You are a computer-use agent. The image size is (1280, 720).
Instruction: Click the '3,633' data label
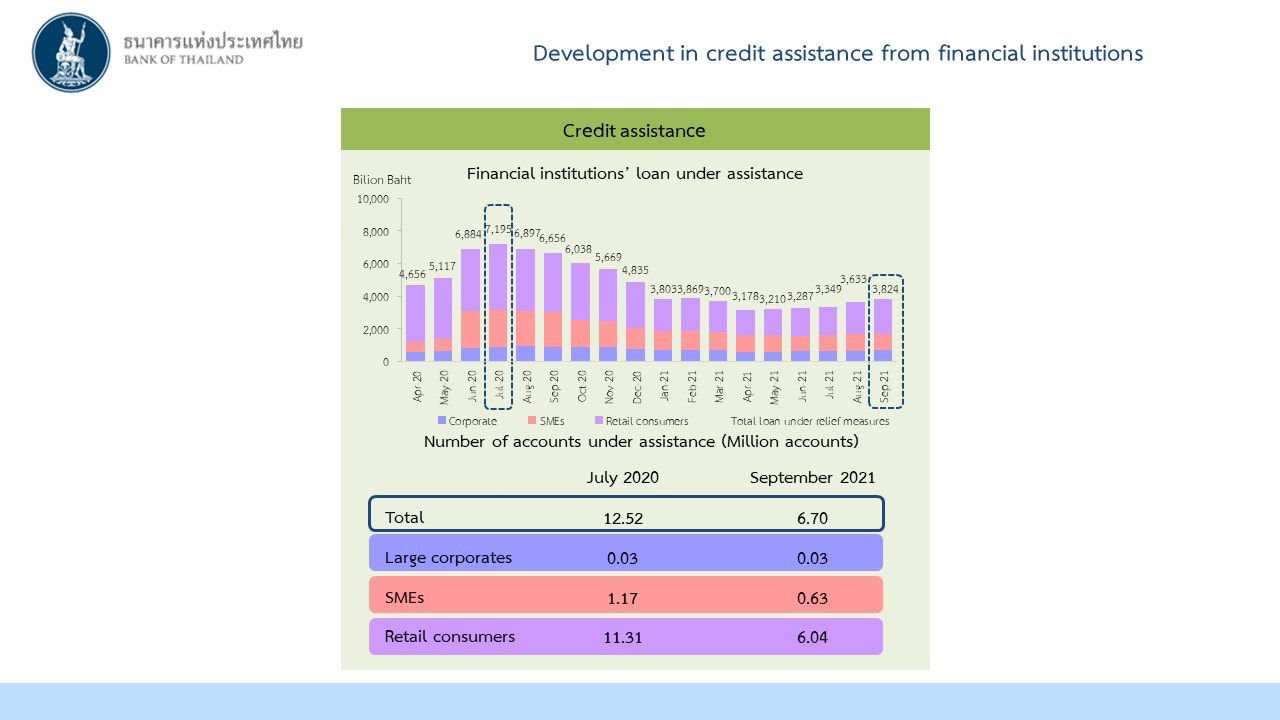click(853, 280)
